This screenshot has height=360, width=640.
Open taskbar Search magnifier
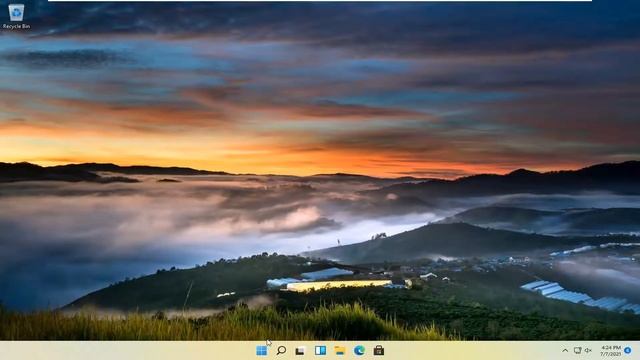click(x=281, y=351)
